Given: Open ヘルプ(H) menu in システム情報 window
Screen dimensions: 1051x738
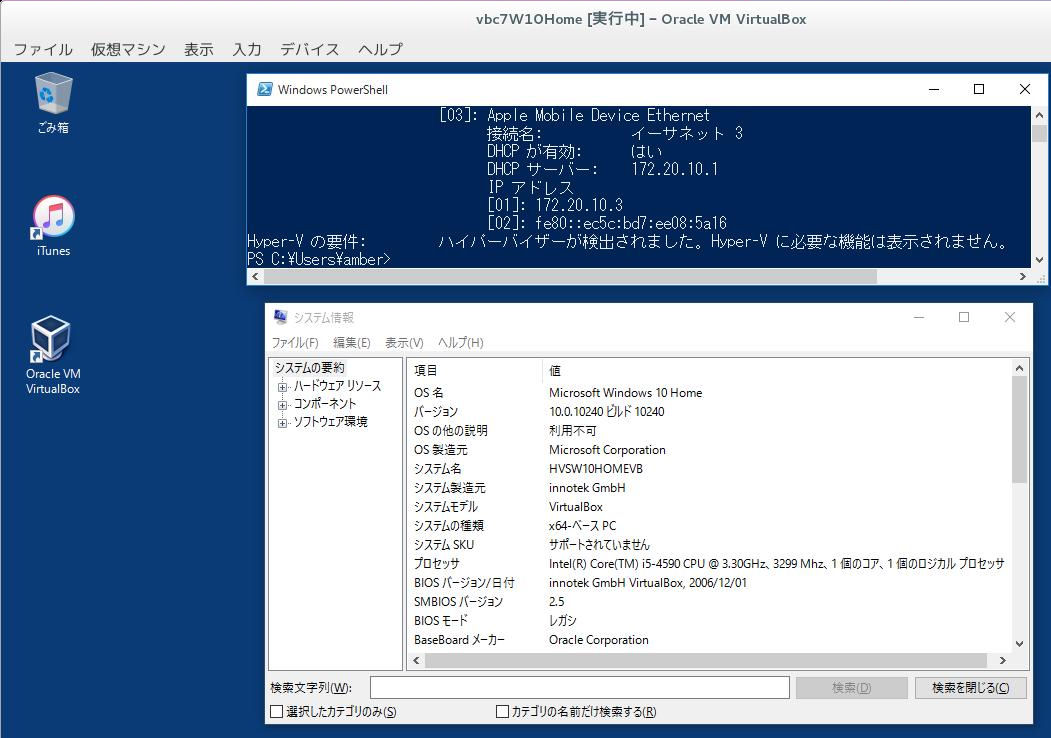Looking at the screenshot, I should pos(460,343).
